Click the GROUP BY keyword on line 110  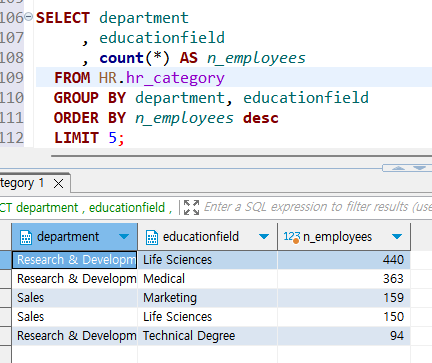pyautogui.click(x=90, y=98)
